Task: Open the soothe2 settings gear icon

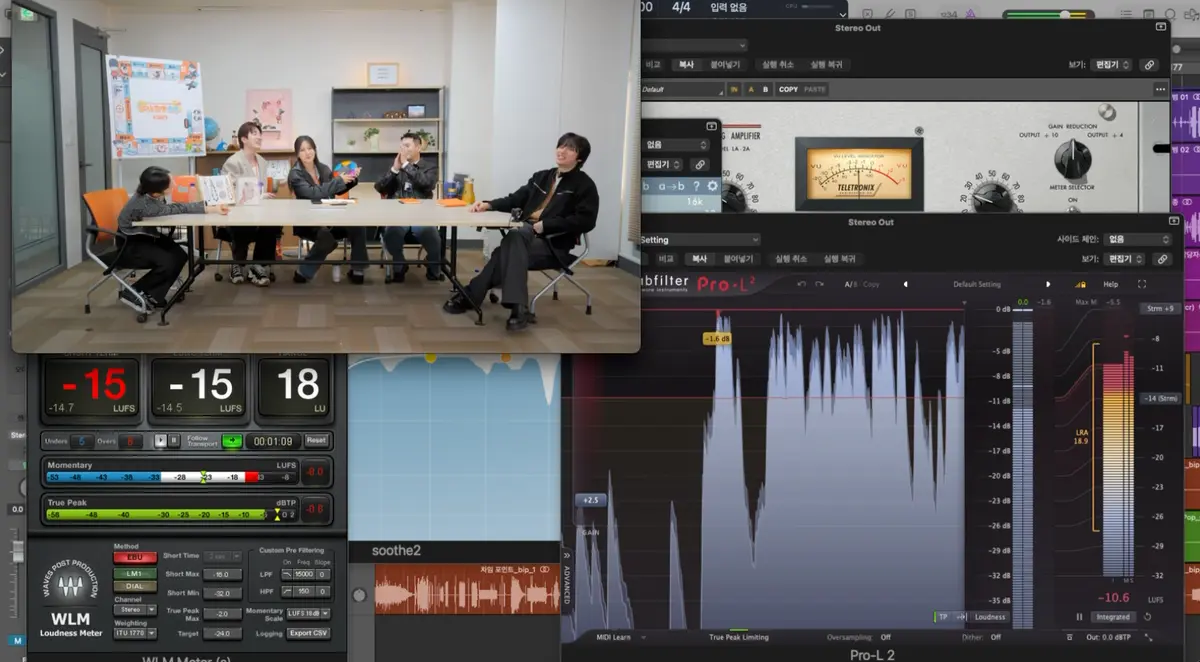Action: tap(712, 185)
